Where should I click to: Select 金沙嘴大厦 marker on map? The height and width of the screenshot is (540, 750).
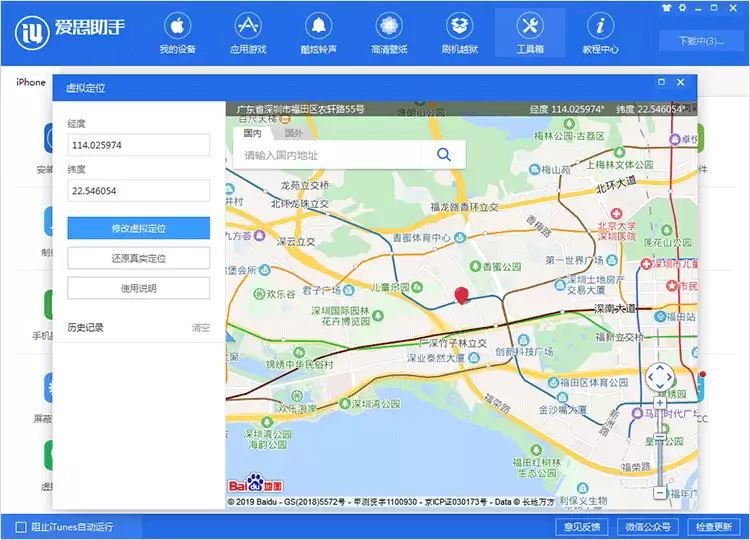[x=562, y=397]
